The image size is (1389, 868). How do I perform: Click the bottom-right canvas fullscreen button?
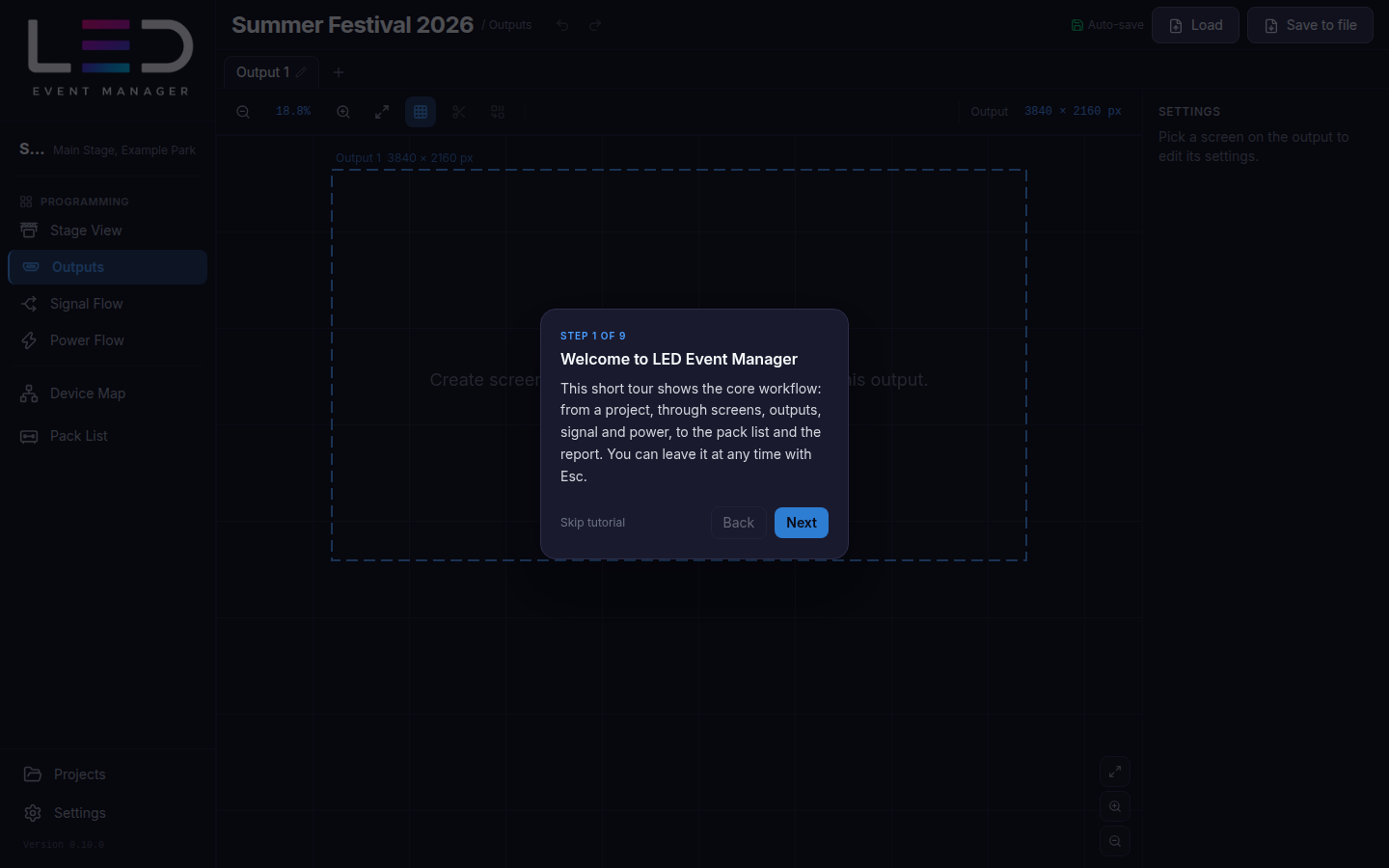coord(1115,772)
